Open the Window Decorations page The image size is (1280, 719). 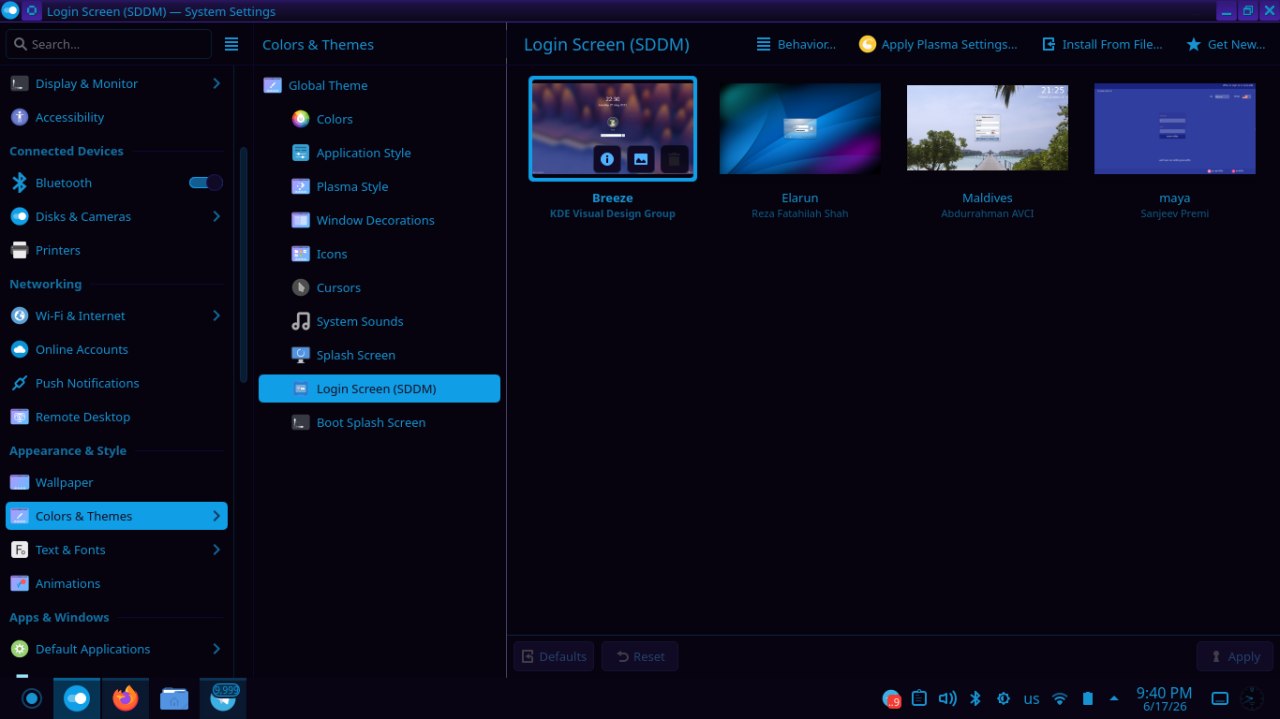(x=379, y=220)
